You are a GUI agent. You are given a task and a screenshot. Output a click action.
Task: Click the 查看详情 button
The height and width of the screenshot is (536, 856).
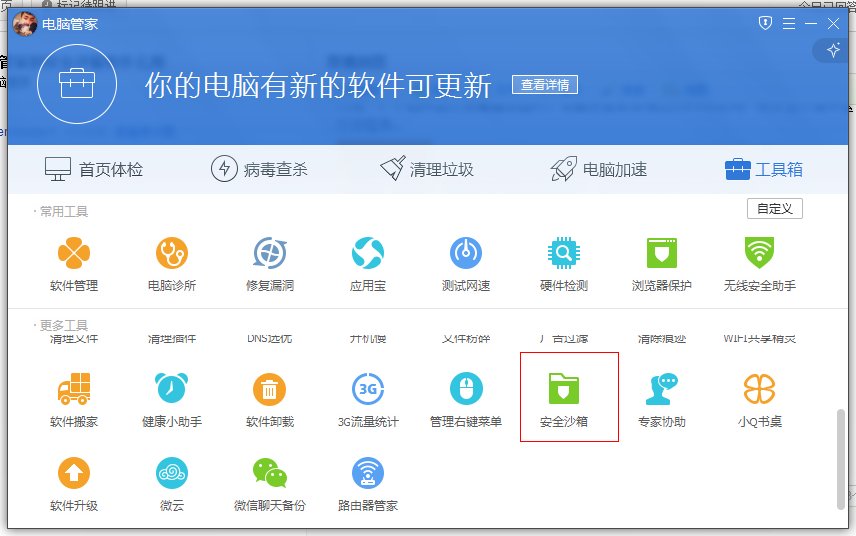click(545, 85)
